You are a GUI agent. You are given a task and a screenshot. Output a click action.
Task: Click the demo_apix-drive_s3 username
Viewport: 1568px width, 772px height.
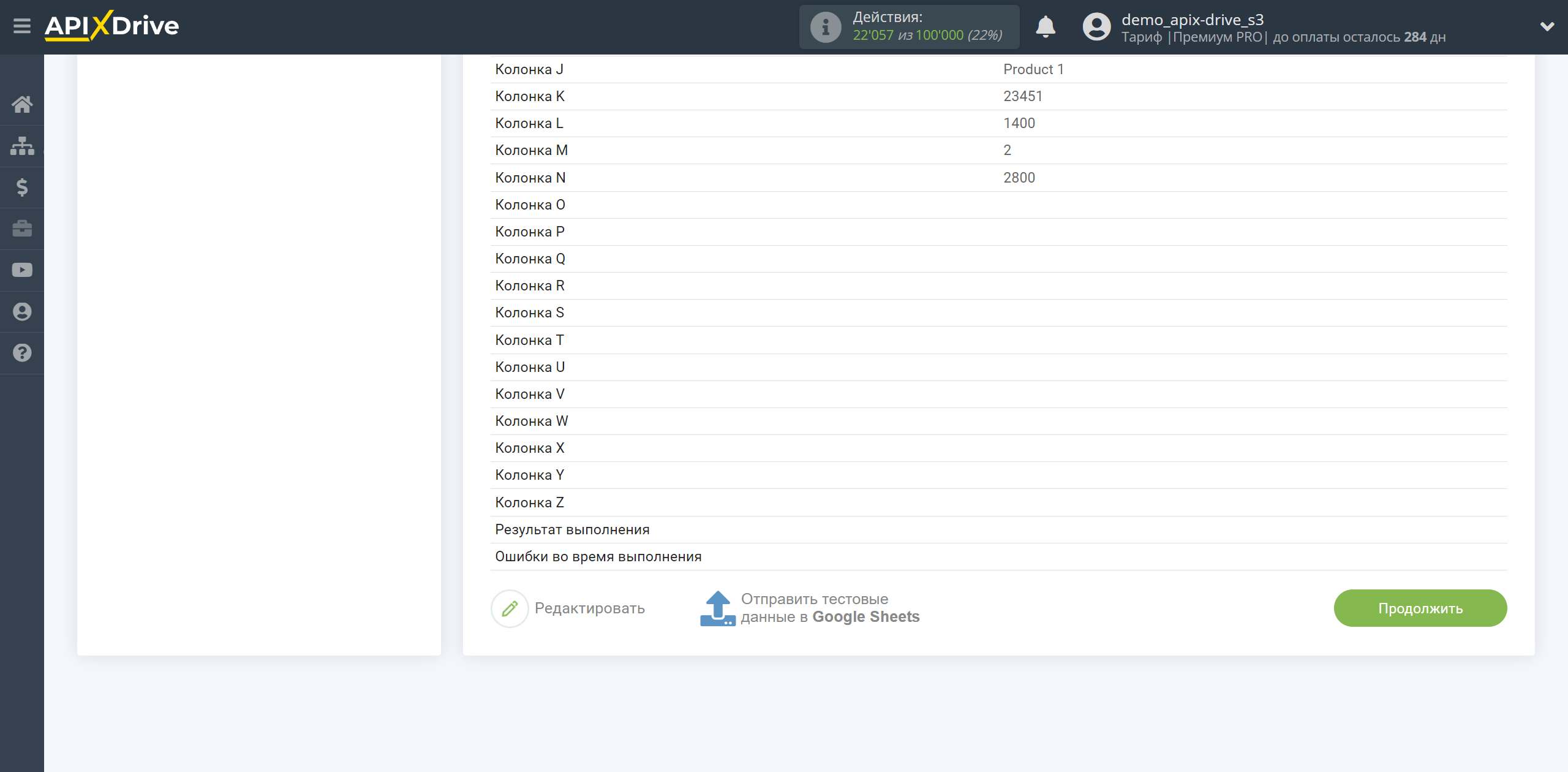click(x=1193, y=20)
